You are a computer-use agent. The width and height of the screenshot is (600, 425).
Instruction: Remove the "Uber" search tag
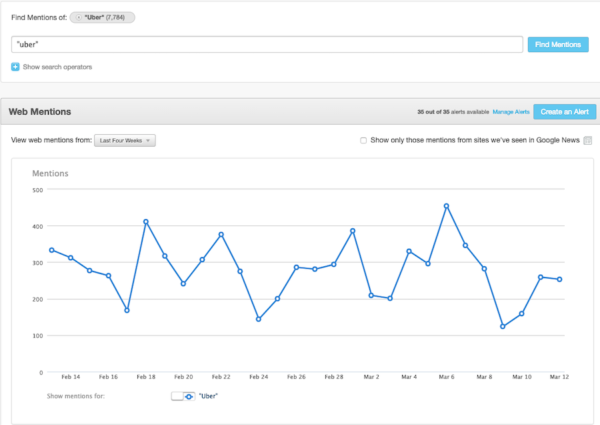[79, 18]
